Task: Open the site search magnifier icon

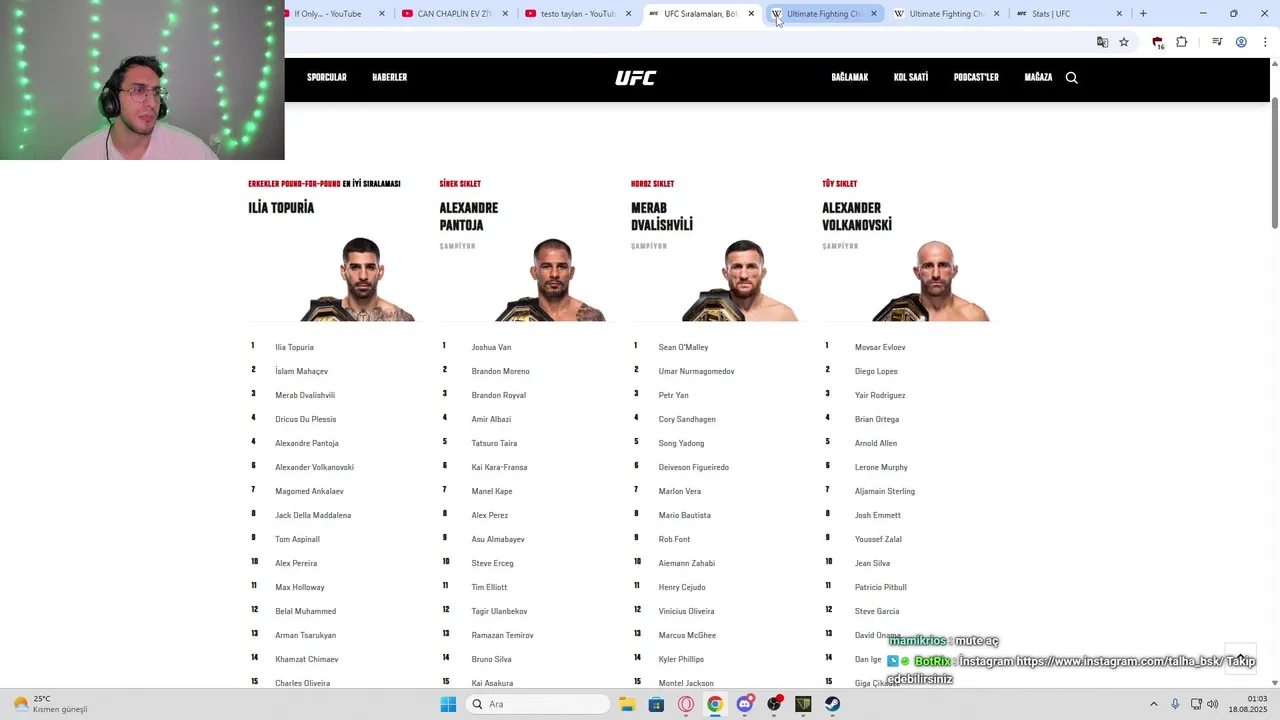Action: click(x=1071, y=78)
